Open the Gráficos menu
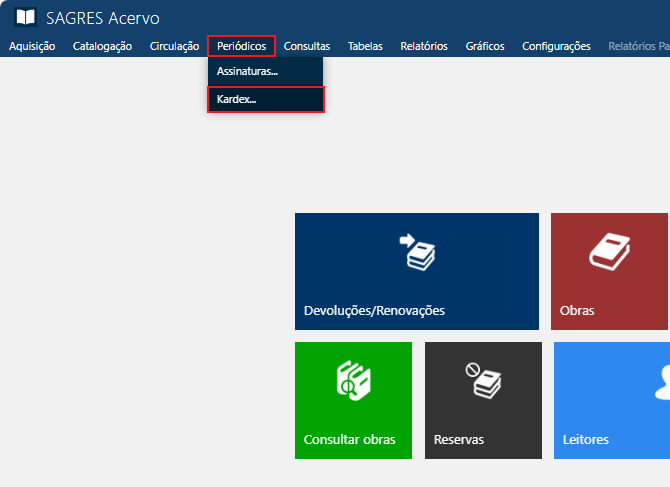The width and height of the screenshot is (670, 487). [485, 46]
